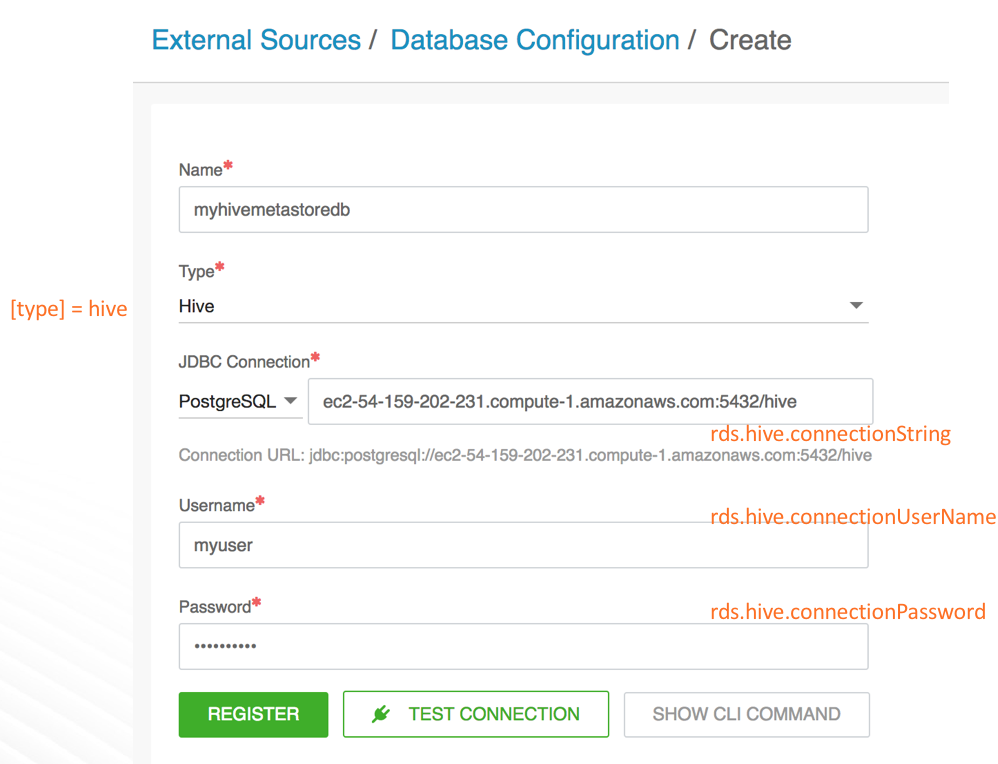Image resolution: width=998 pixels, height=764 pixels.
Task: Expand the PostgreSQL driver dropdown arrow
Action: pos(290,400)
